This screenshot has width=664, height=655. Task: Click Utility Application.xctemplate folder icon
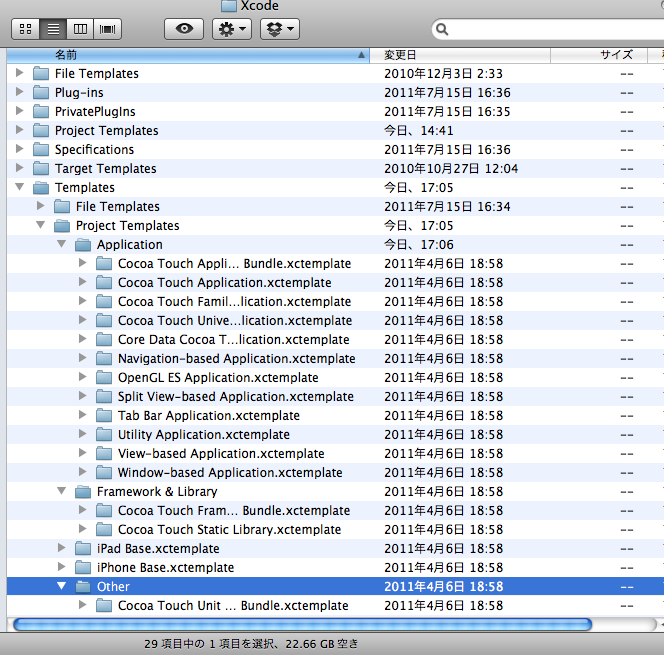[104, 434]
